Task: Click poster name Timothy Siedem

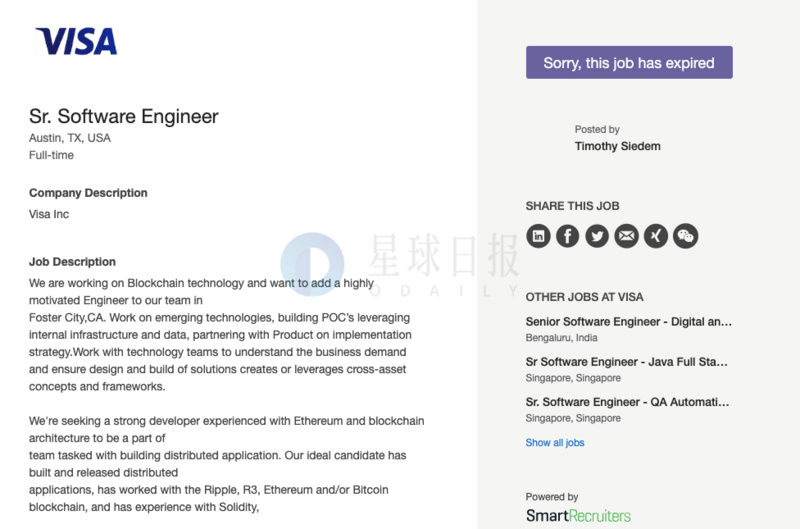Action: pyautogui.click(x=617, y=146)
